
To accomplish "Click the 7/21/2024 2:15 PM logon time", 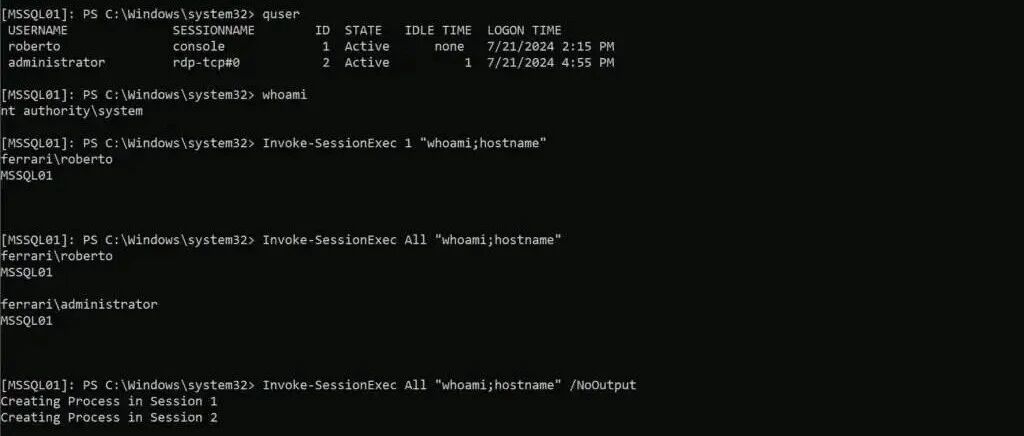I will point(550,46).
